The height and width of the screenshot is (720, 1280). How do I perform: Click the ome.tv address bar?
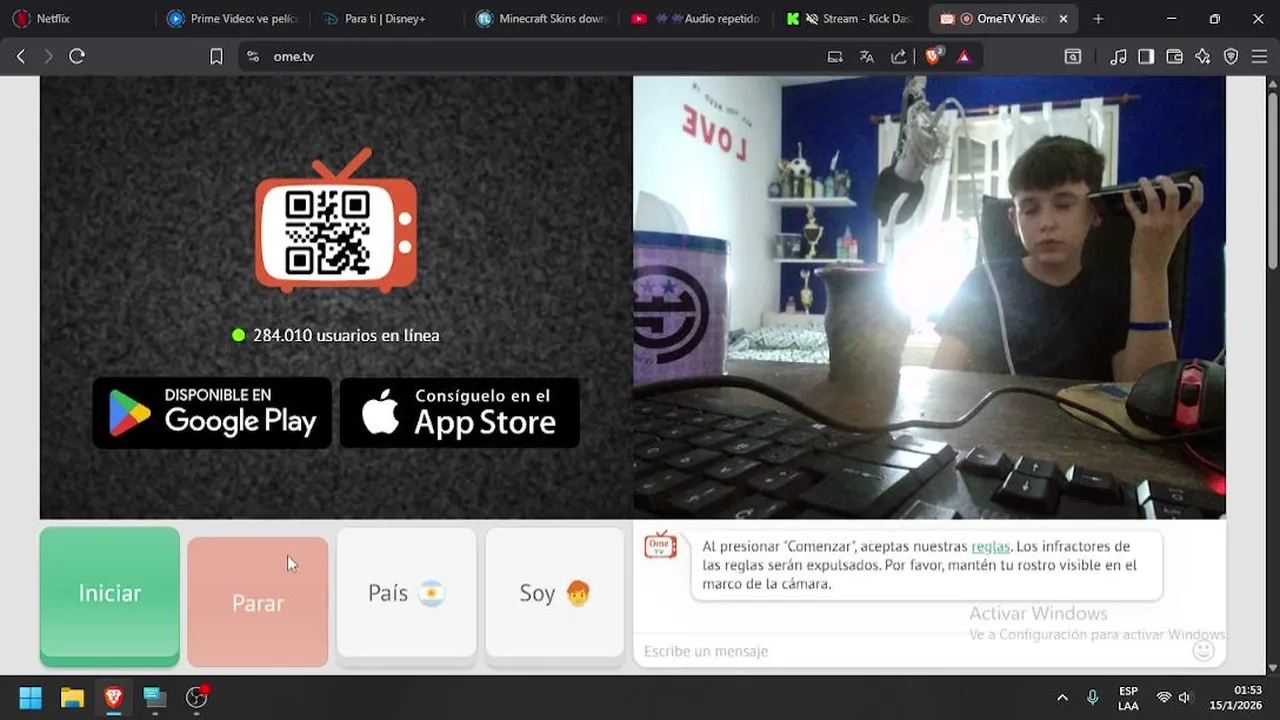tap(540, 57)
